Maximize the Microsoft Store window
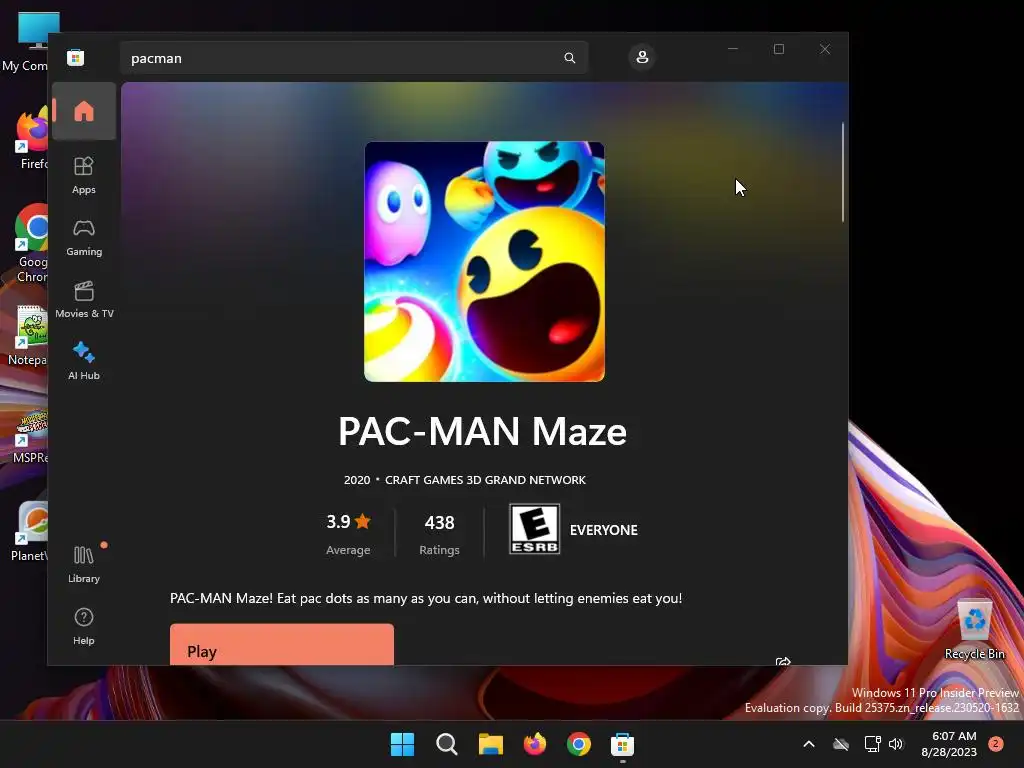The height and width of the screenshot is (768, 1024). pyautogui.click(x=778, y=49)
